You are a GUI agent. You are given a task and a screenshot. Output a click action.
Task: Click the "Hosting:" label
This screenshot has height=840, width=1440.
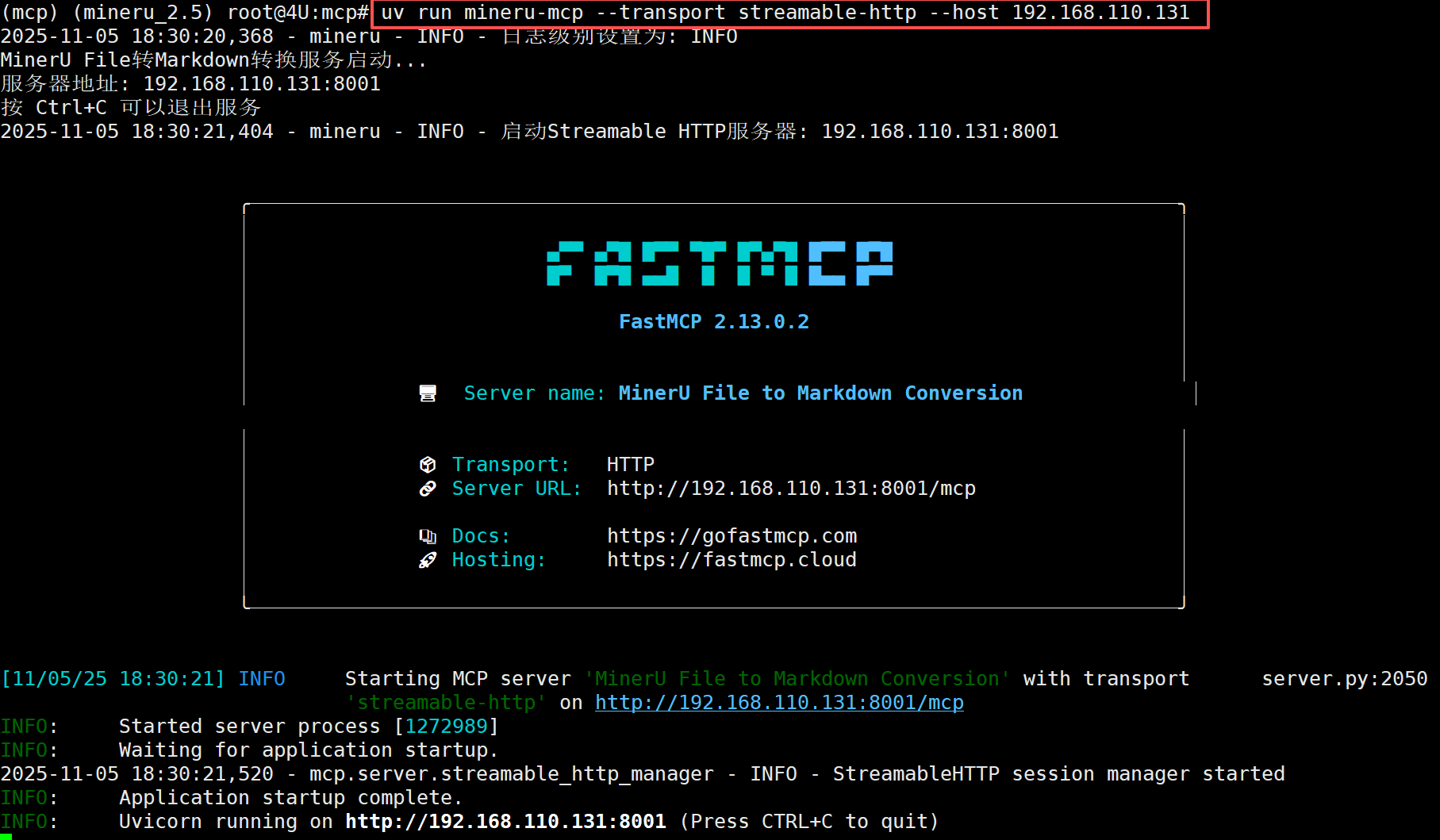click(499, 560)
